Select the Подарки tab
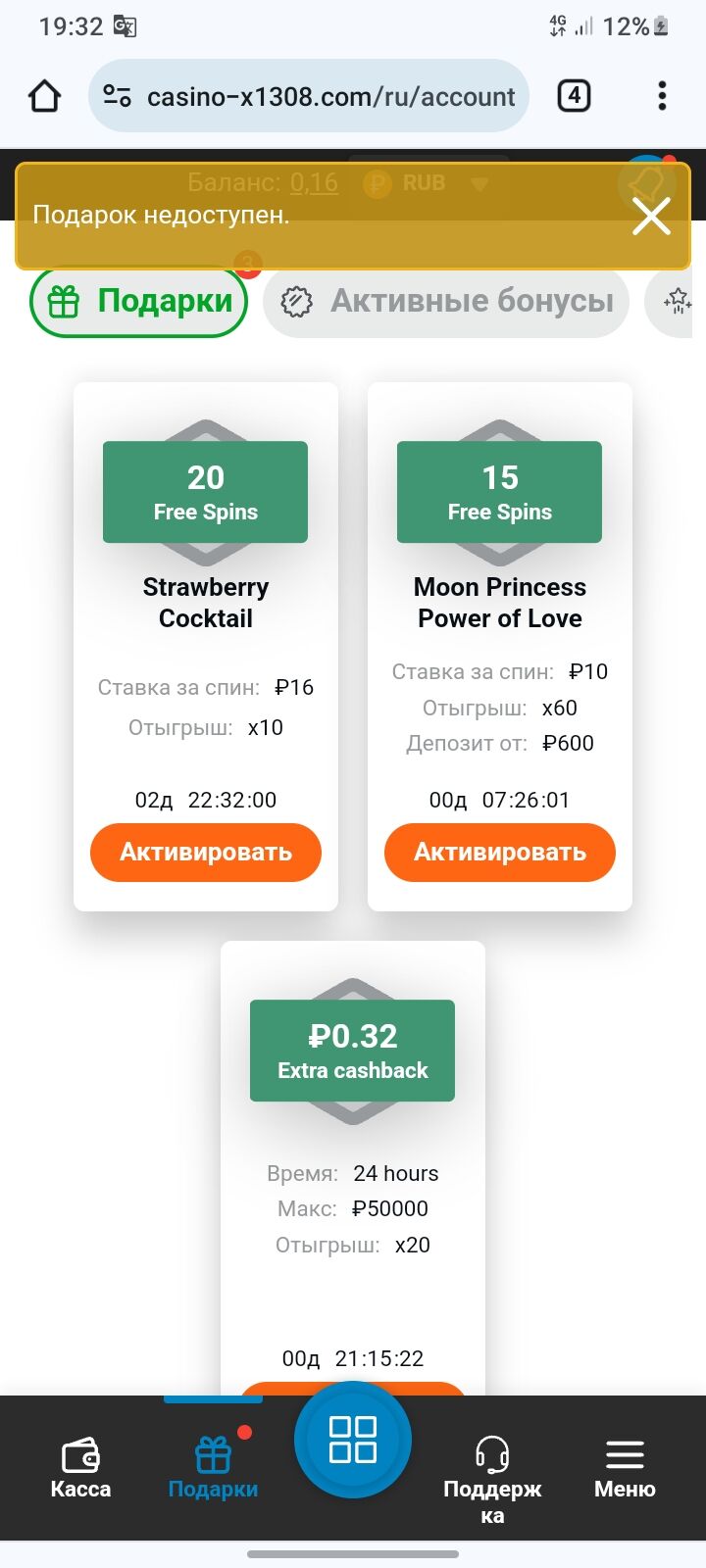This screenshot has height=1568, width=706. click(x=139, y=302)
